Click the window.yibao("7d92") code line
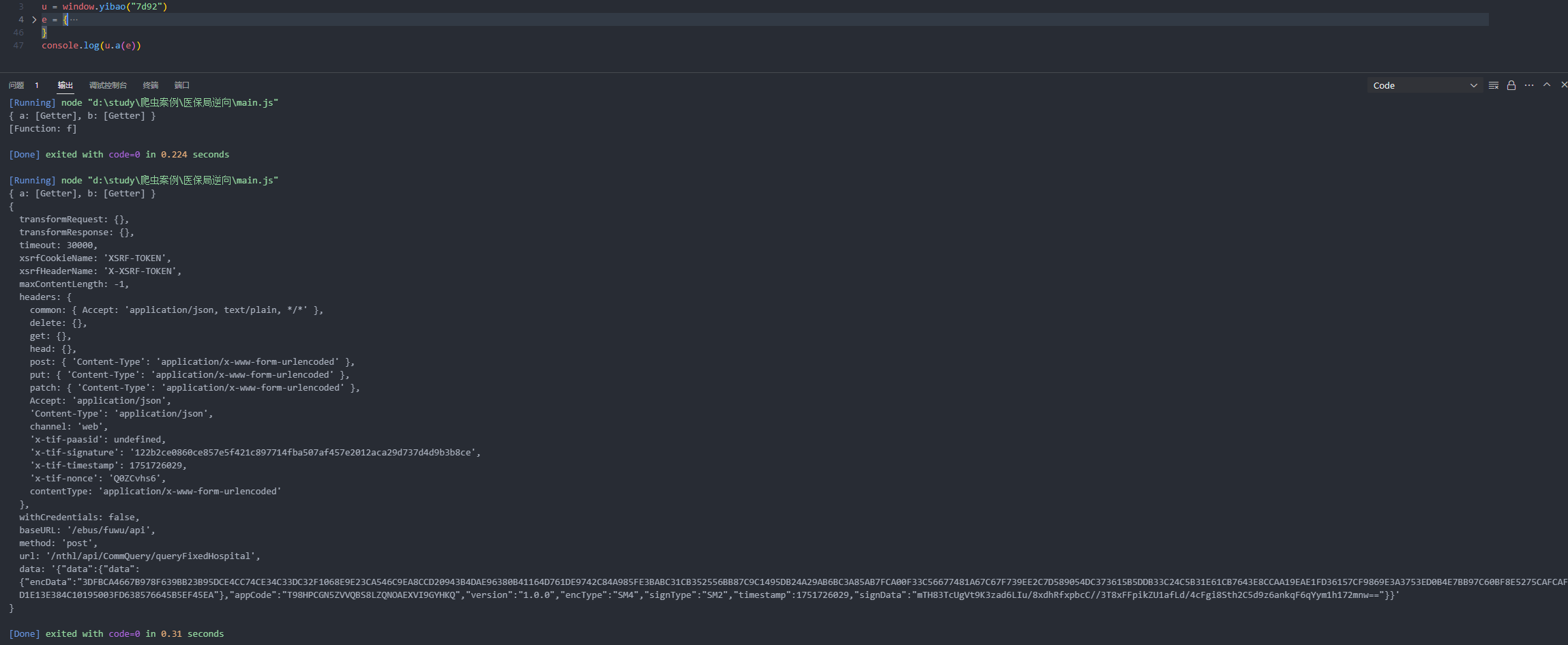Screen dimensions: 1568x645 click(x=104, y=7)
